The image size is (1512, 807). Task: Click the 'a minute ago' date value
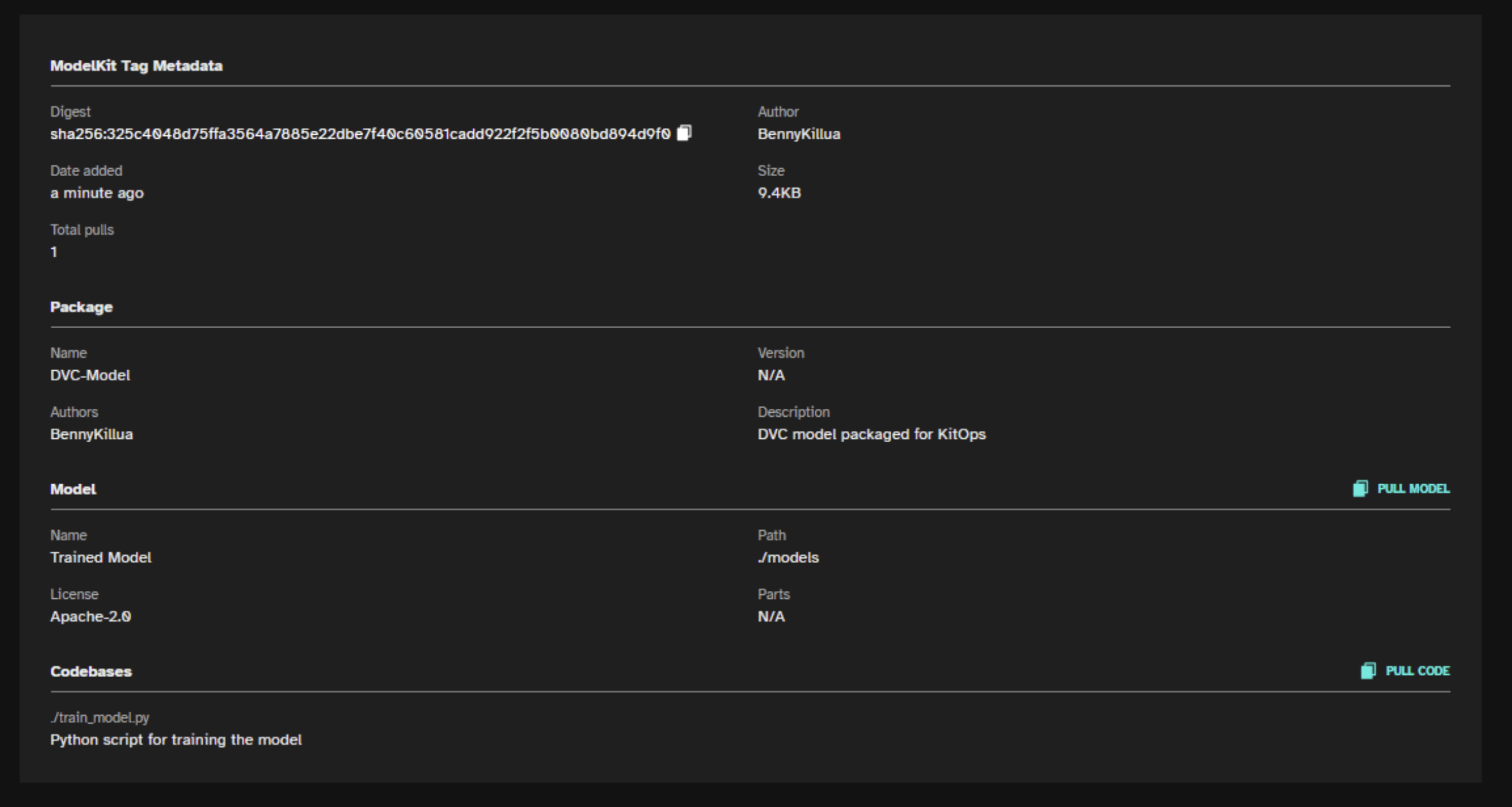pyautogui.click(x=97, y=193)
